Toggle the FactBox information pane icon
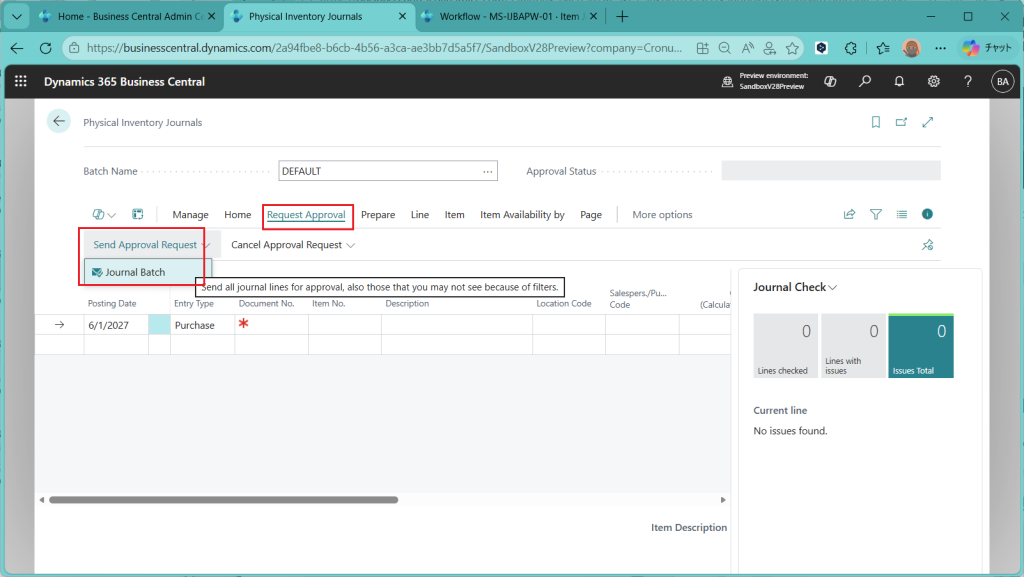1024x577 pixels. (x=927, y=214)
